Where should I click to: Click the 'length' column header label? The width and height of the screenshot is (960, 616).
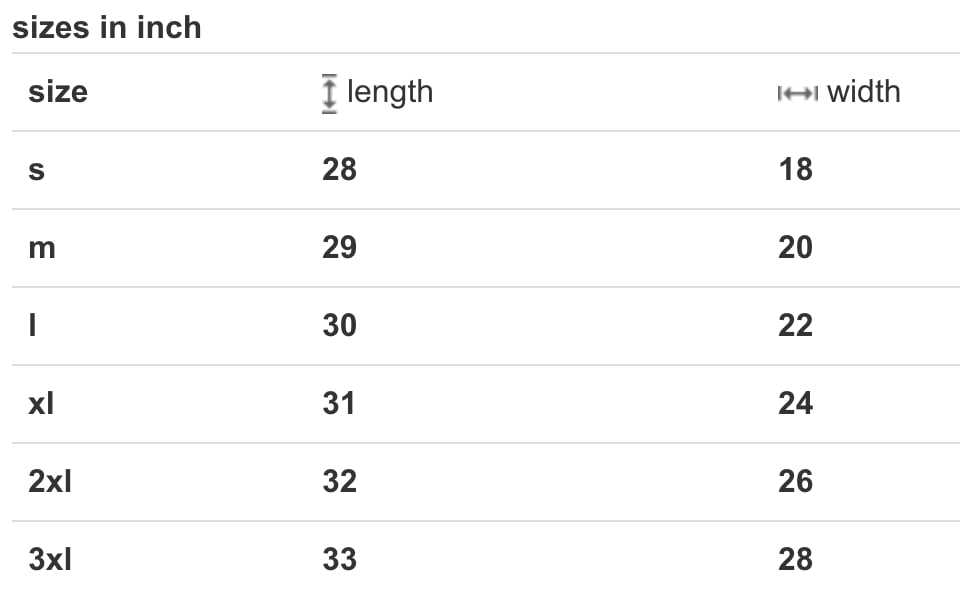coord(390,92)
